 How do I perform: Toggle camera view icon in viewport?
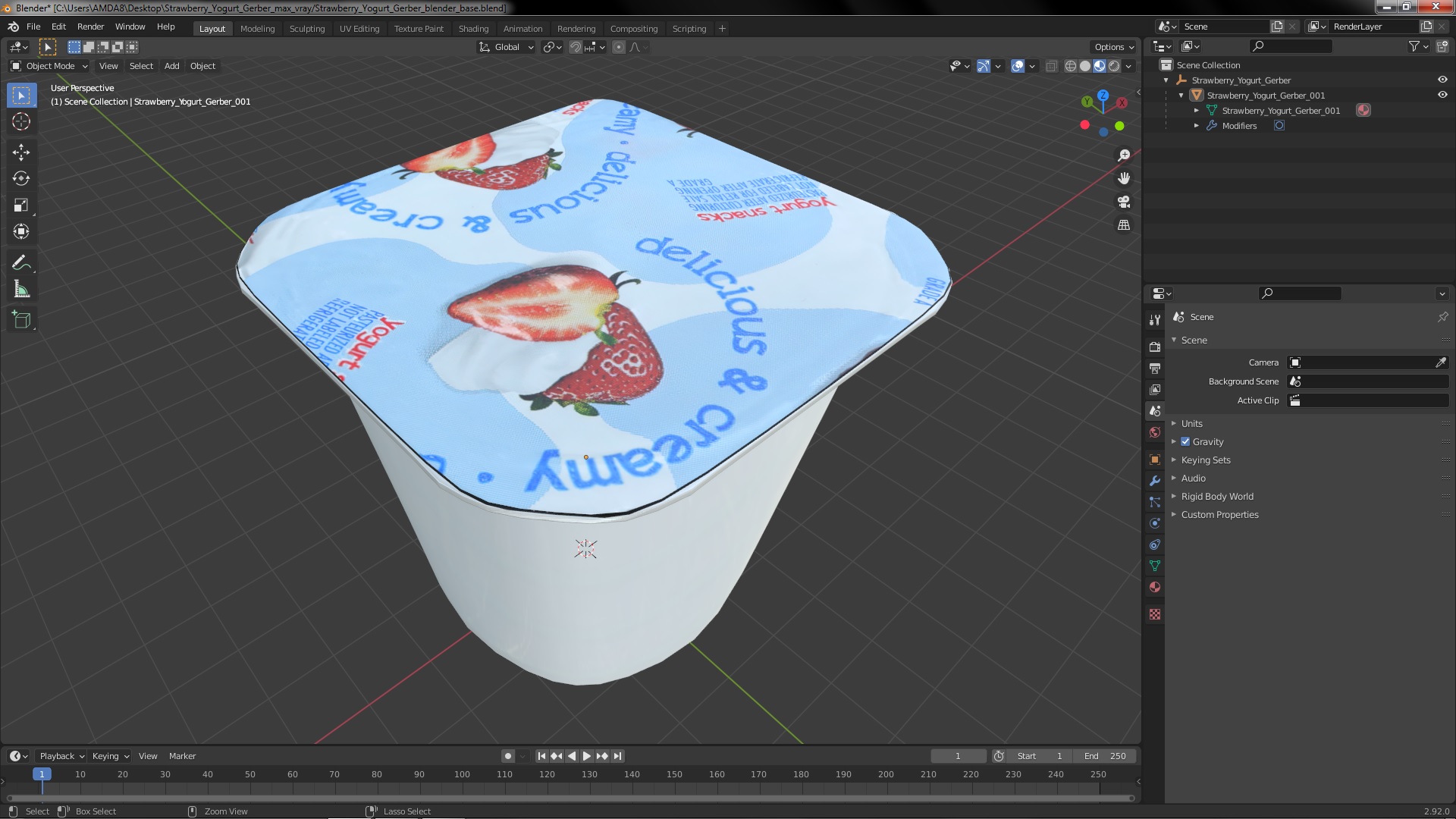pos(1124,202)
